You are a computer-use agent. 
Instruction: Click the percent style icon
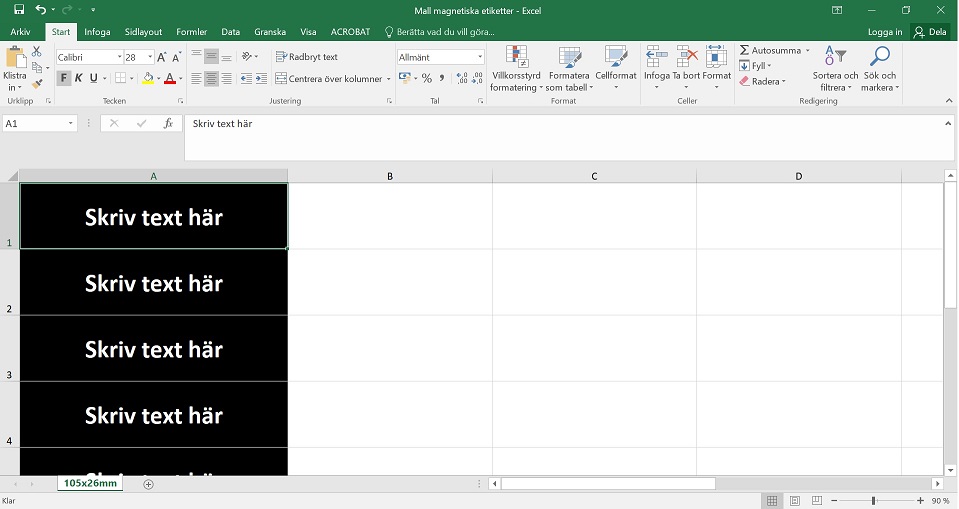point(427,78)
